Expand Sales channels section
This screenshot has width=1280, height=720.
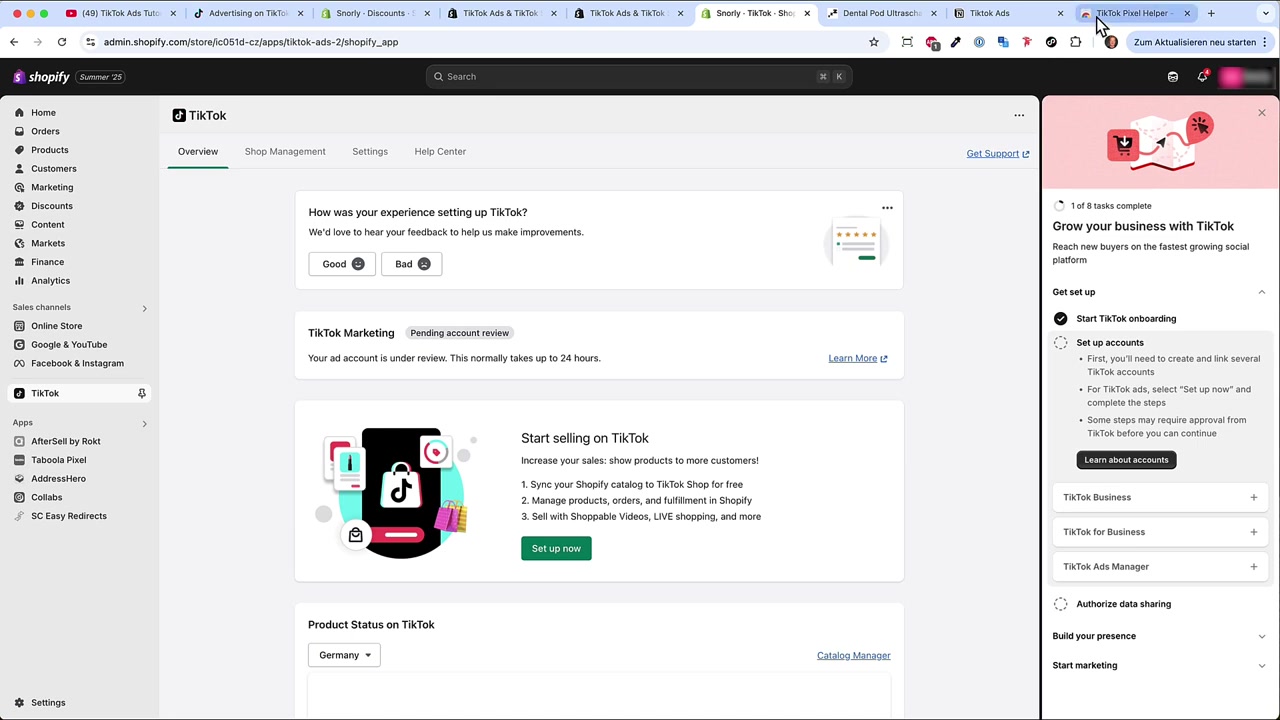pyautogui.click(x=144, y=308)
